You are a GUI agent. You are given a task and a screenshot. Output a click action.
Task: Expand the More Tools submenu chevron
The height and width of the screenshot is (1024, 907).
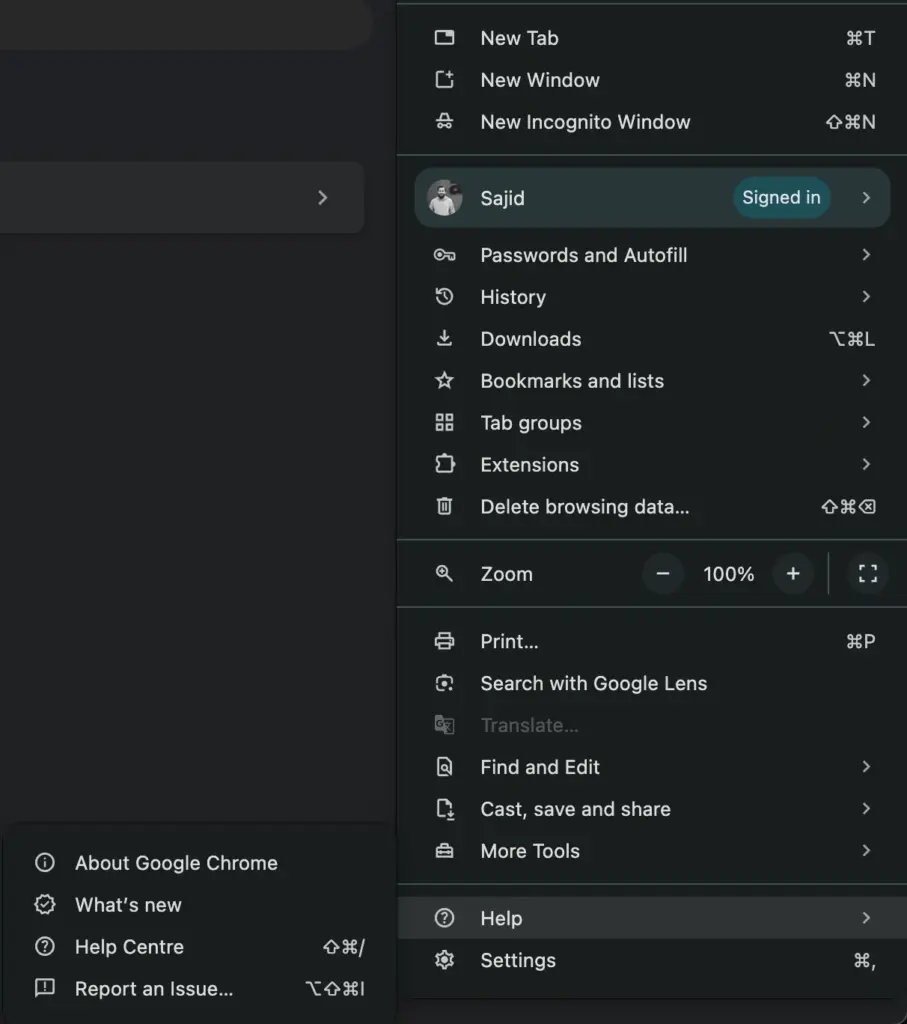tap(866, 851)
